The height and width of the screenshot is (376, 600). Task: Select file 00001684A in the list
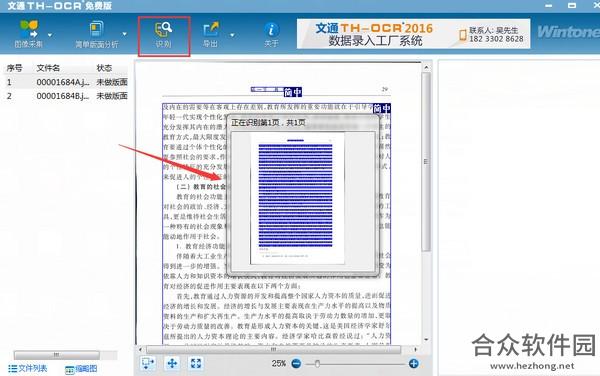pyautogui.click(x=66, y=82)
